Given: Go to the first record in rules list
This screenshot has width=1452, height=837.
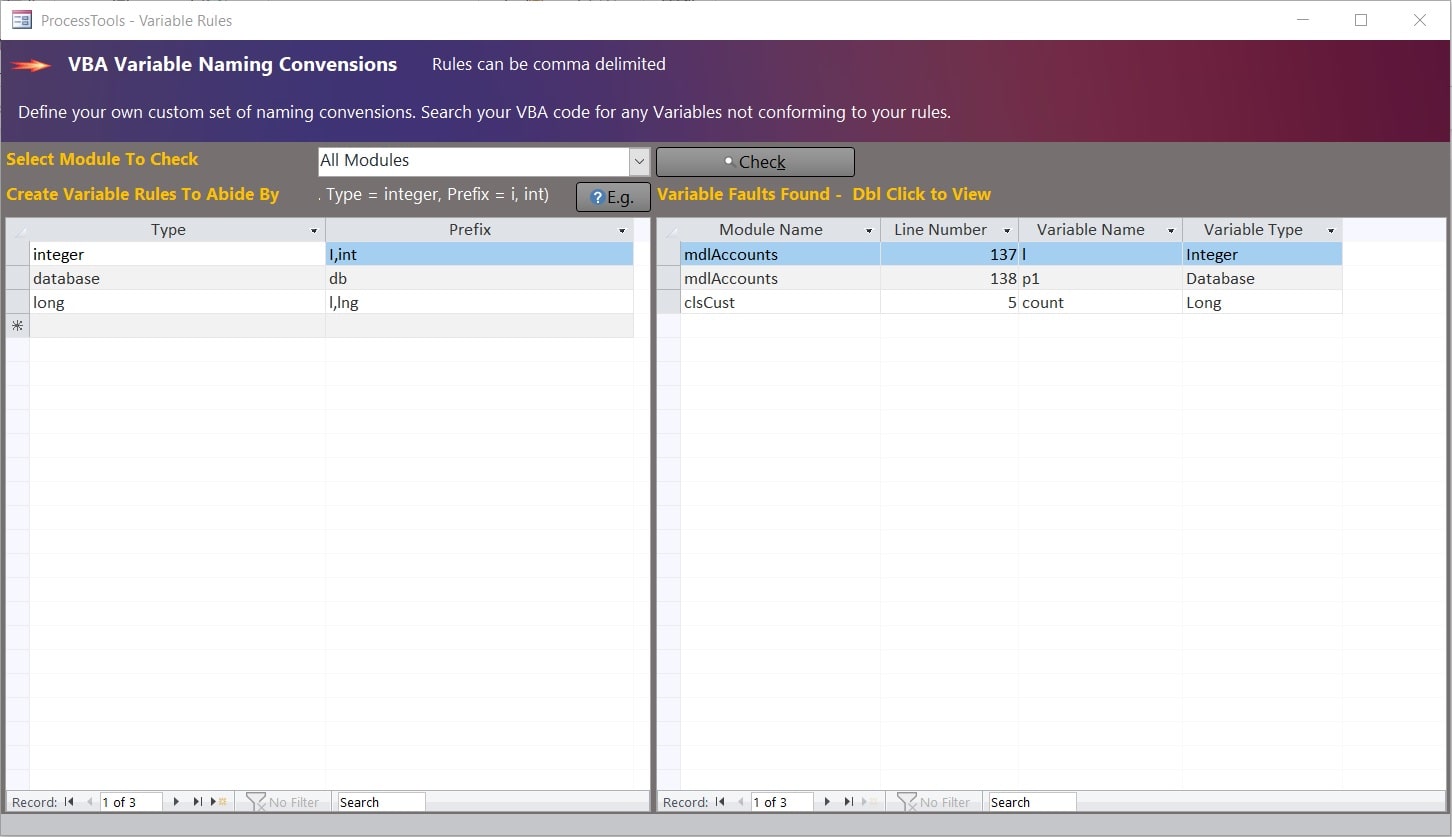Looking at the screenshot, I should 68,801.
